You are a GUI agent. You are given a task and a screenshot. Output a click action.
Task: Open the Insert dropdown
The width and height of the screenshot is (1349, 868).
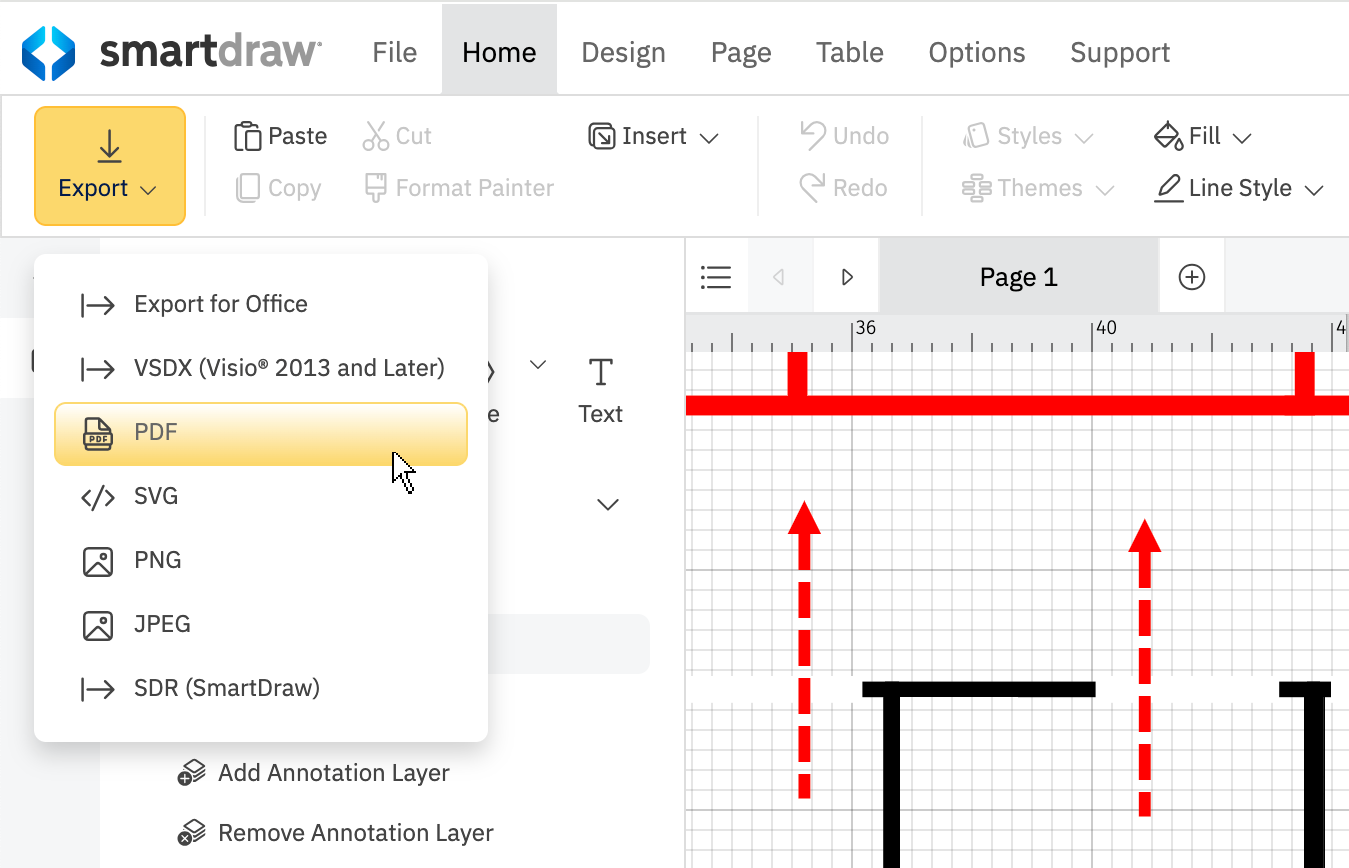pos(653,136)
